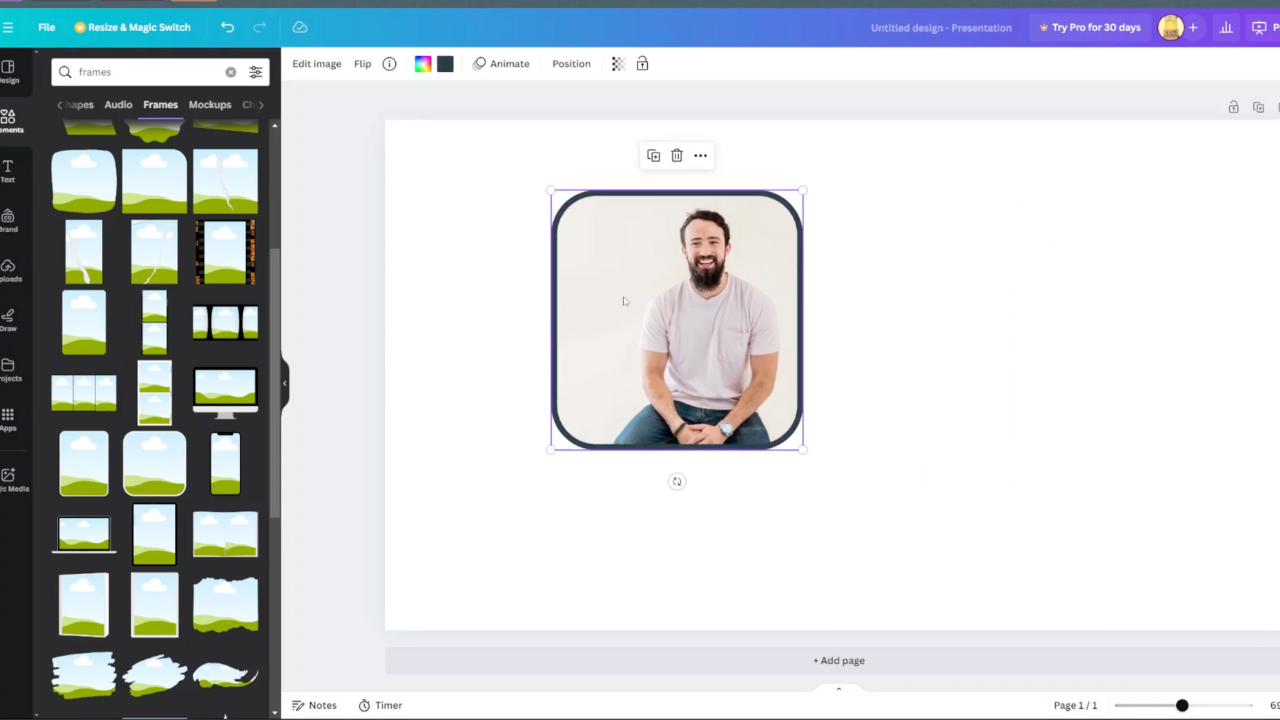This screenshot has width=1280, height=720.
Task: Insert the desktop monitor frame
Action: click(x=225, y=392)
